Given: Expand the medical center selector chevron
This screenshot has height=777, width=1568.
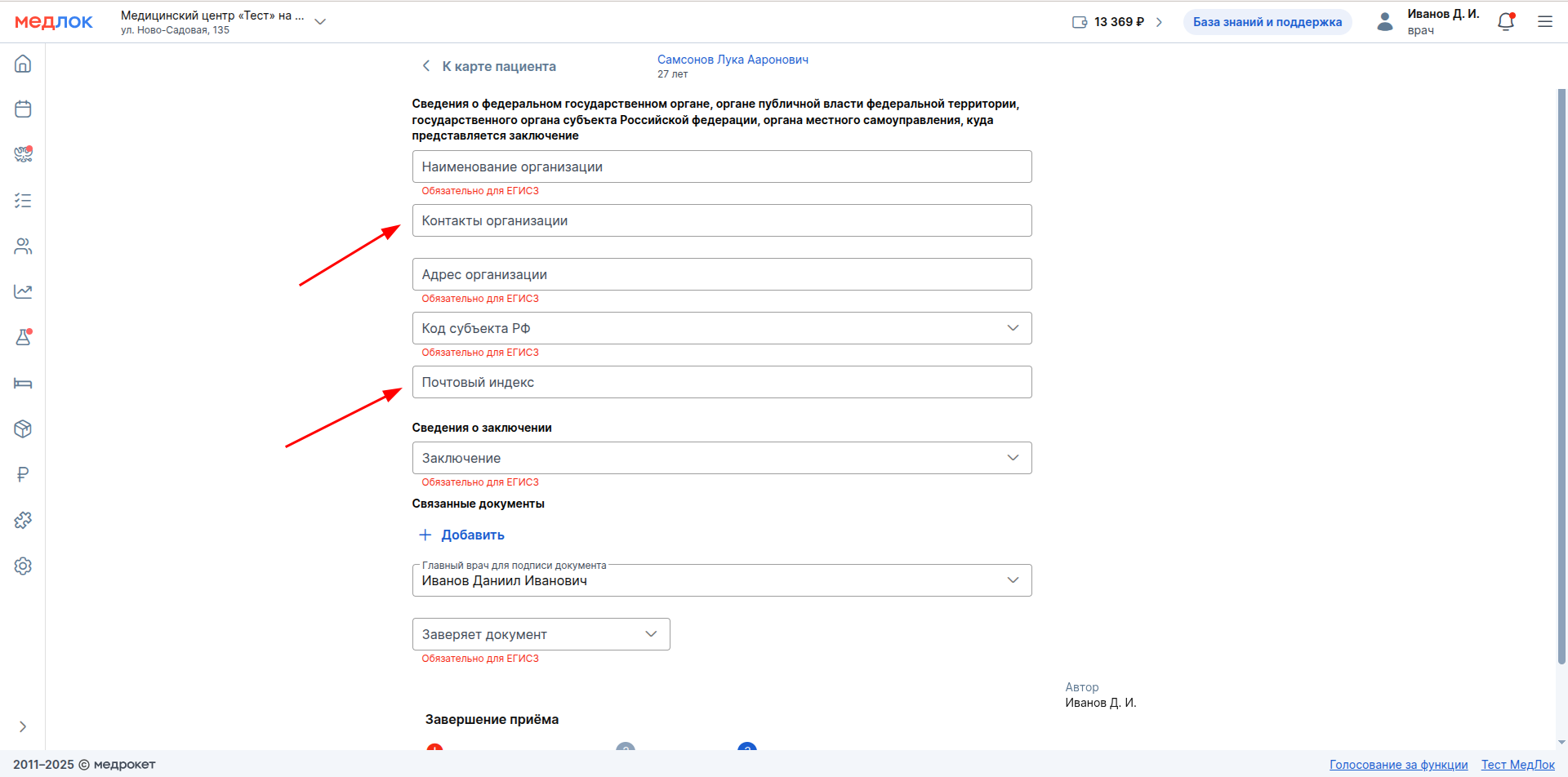Looking at the screenshot, I should [x=320, y=22].
